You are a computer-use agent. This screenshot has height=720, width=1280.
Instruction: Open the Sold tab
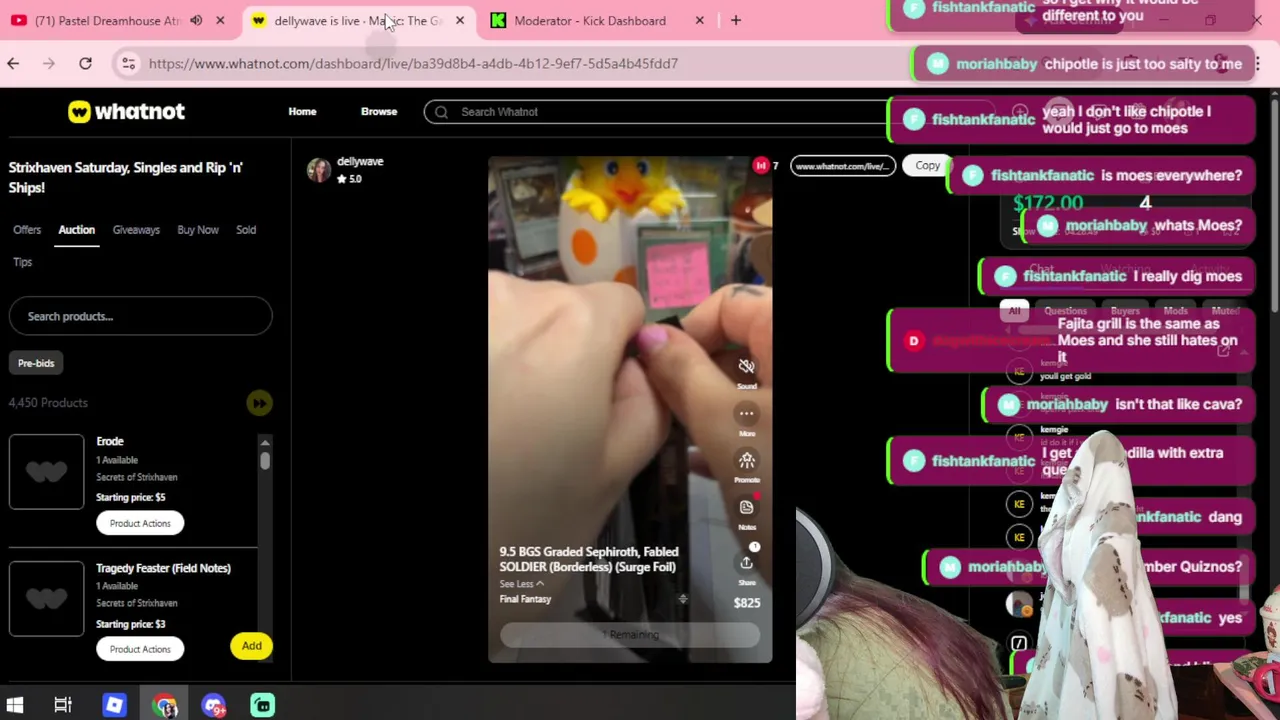pyautogui.click(x=246, y=230)
